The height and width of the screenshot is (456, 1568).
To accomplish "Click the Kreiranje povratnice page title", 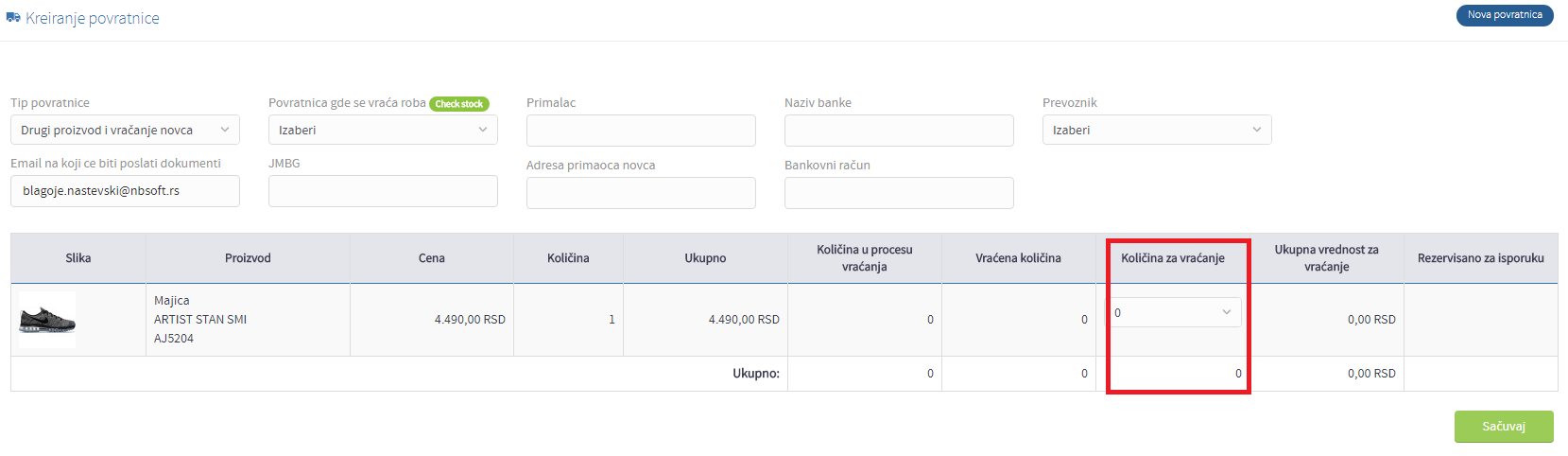I will coord(93,18).
